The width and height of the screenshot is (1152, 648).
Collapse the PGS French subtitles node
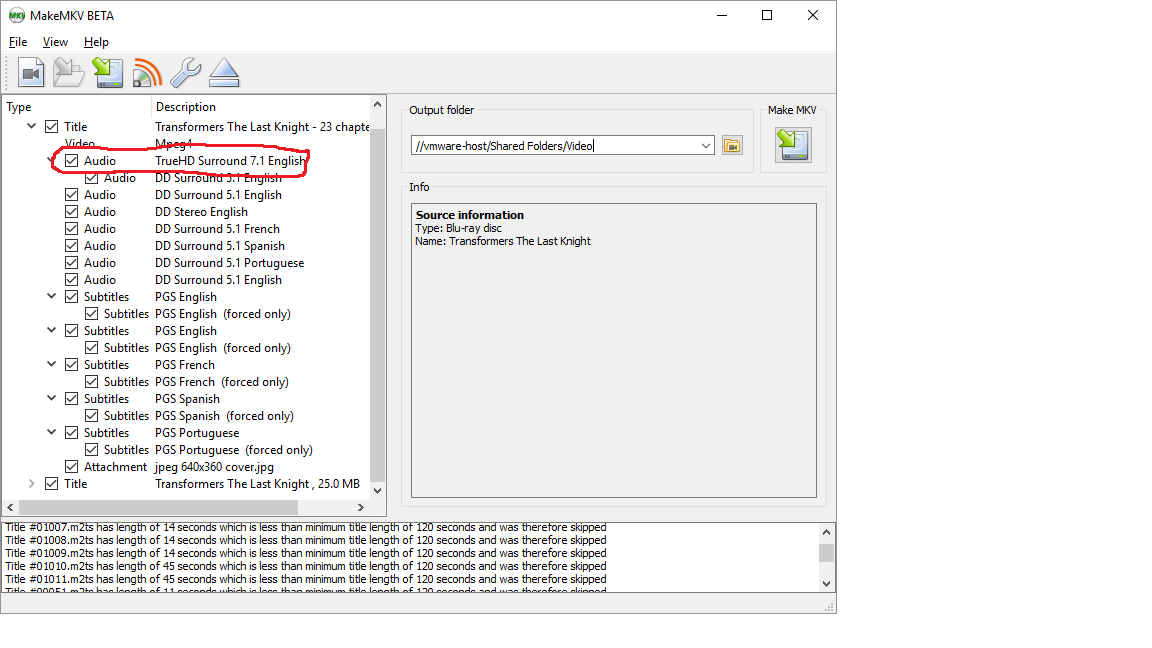pyautogui.click(x=51, y=364)
